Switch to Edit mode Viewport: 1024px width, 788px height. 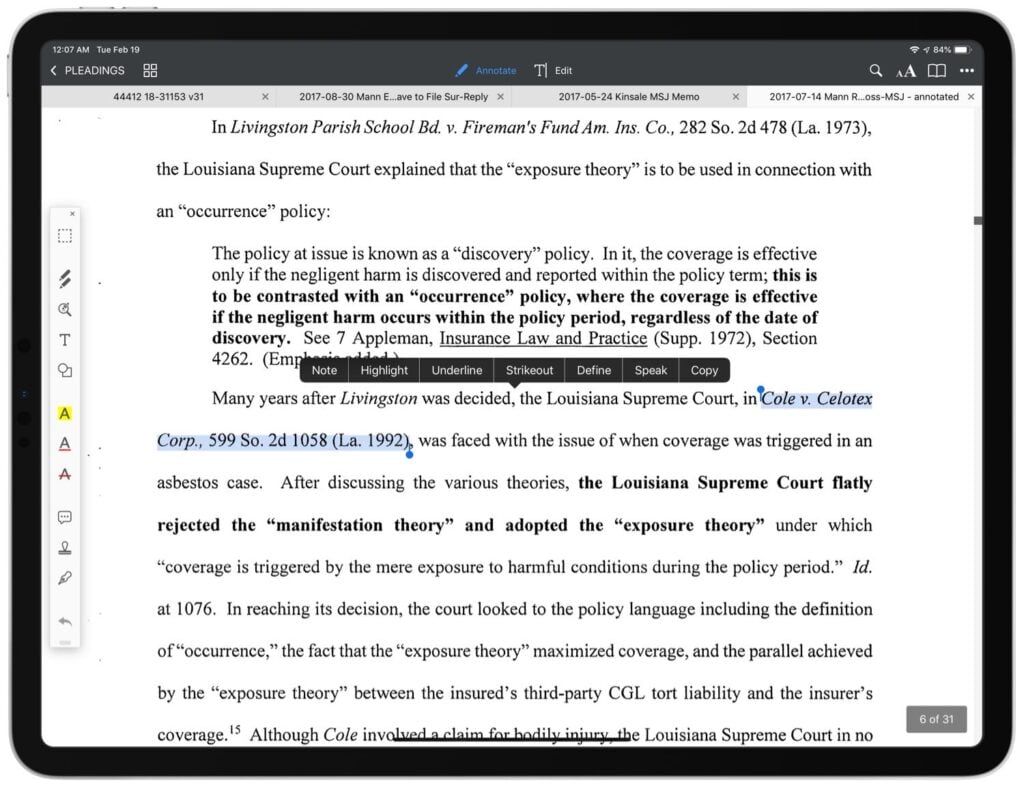tap(553, 71)
